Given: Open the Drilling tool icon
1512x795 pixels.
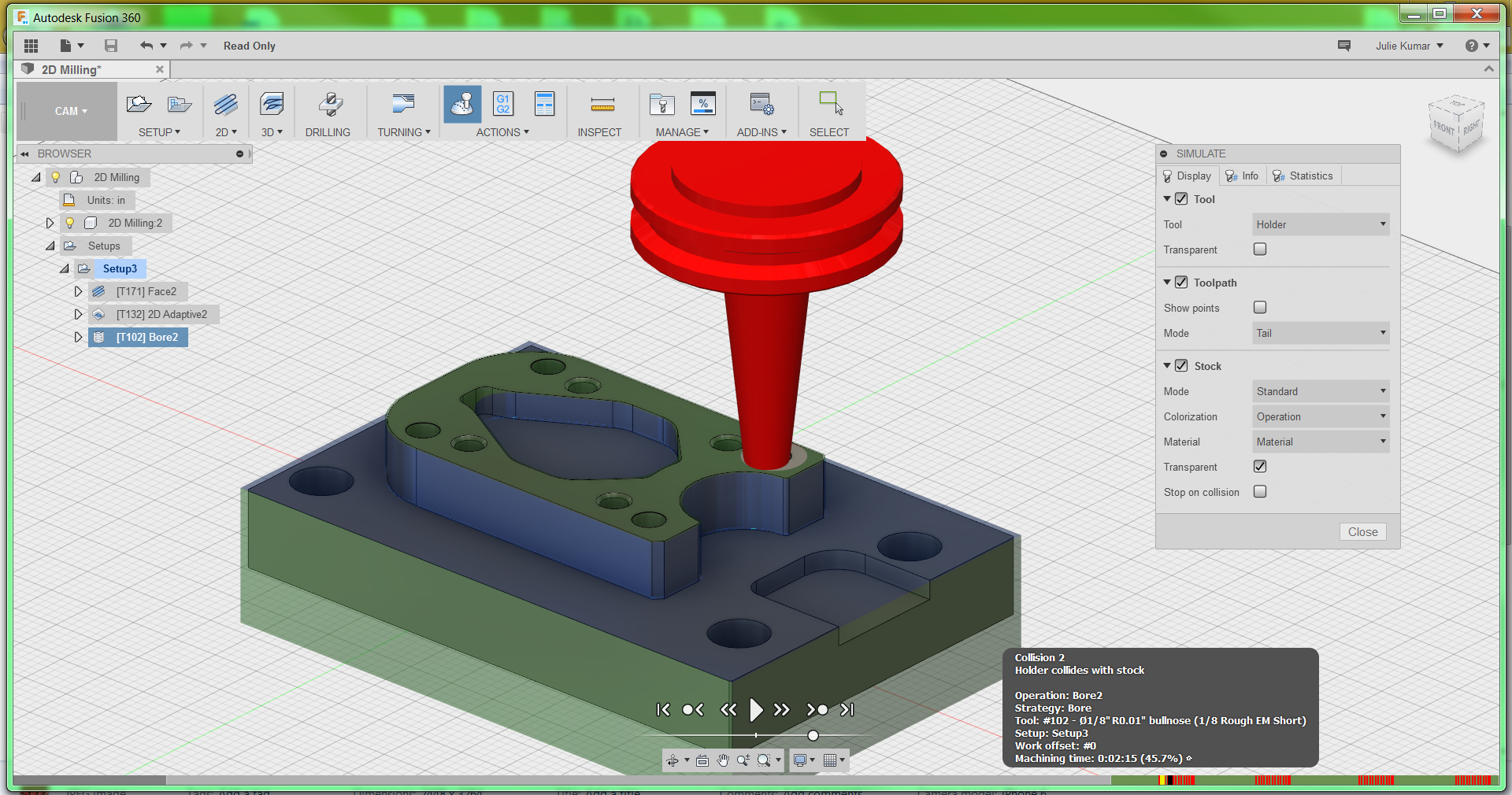Looking at the screenshot, I should click(330, 104).
